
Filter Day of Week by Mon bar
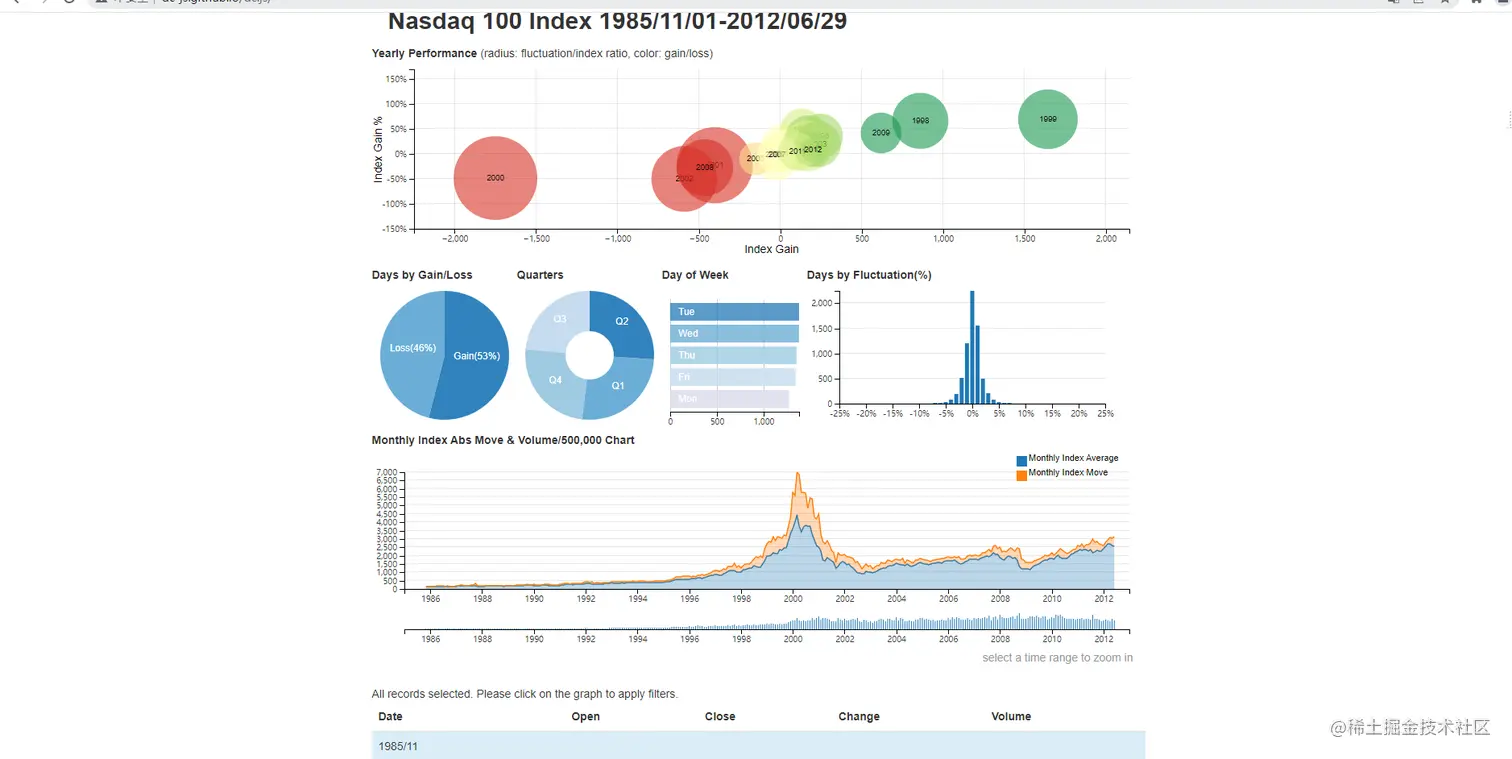(729, 399)
